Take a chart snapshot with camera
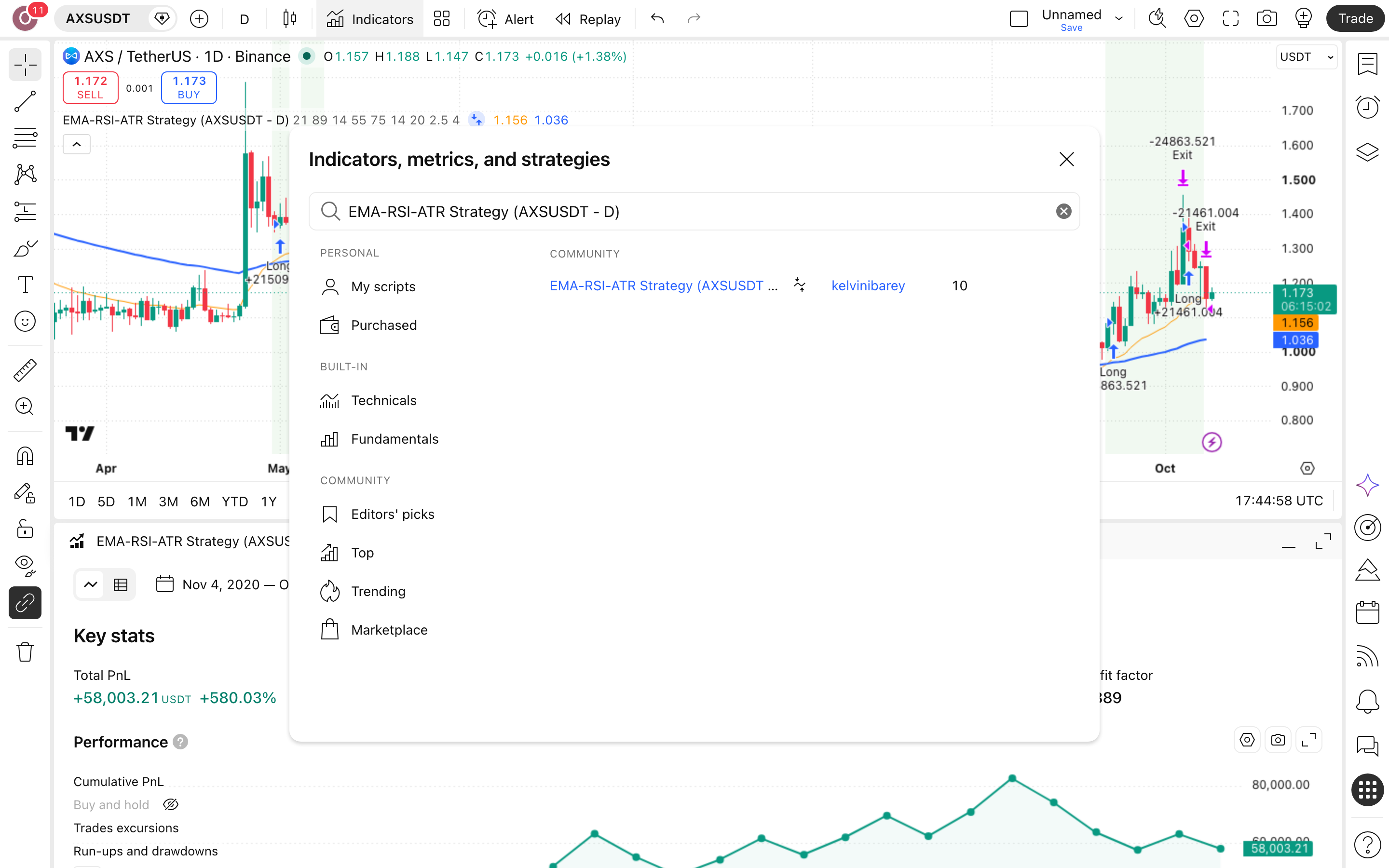This screenshot has height=868, width=1389. point(1267,19)
